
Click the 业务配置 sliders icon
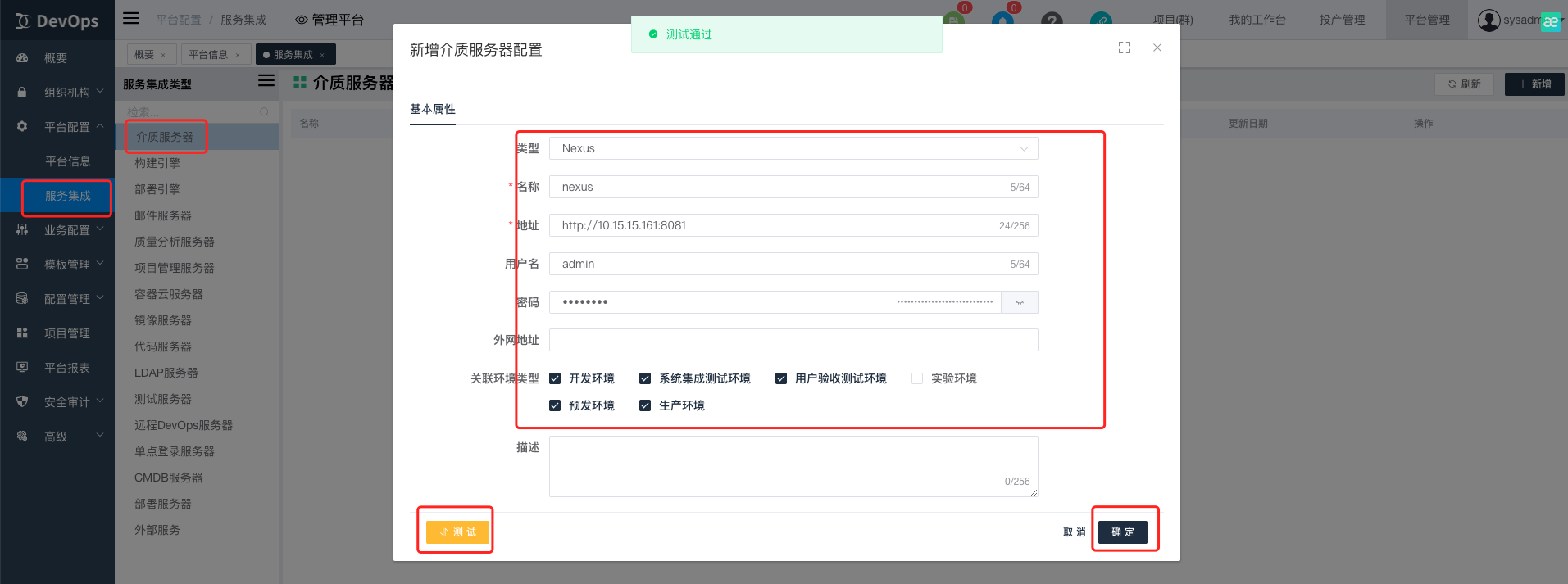point(22,230)
